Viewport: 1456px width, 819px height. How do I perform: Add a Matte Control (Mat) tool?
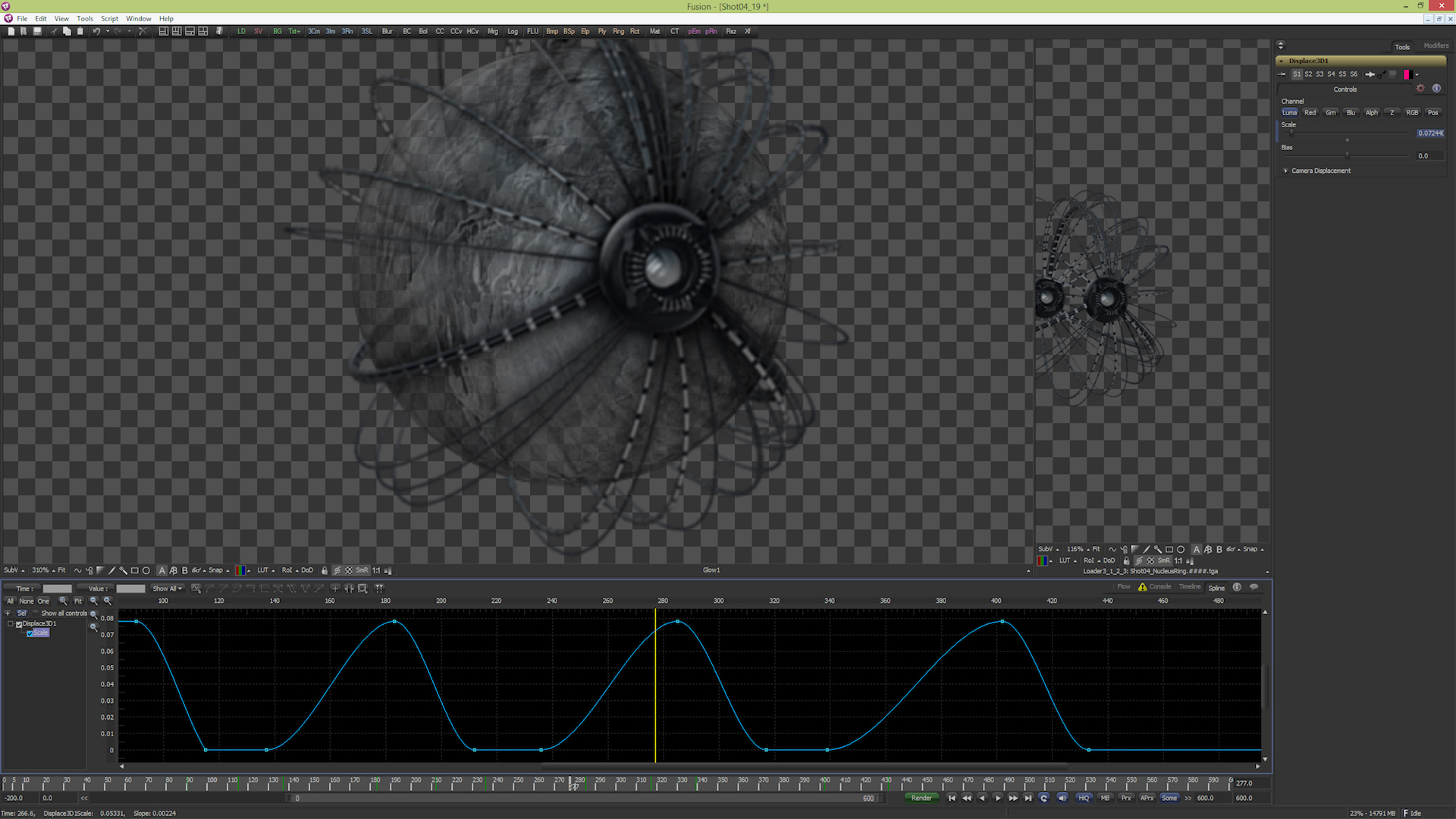point(655,31)
